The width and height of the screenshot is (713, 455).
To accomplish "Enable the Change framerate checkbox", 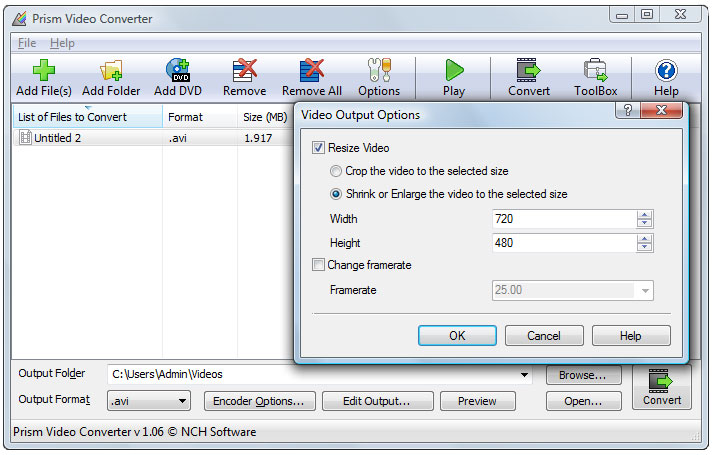I will (x=318, y=265).
